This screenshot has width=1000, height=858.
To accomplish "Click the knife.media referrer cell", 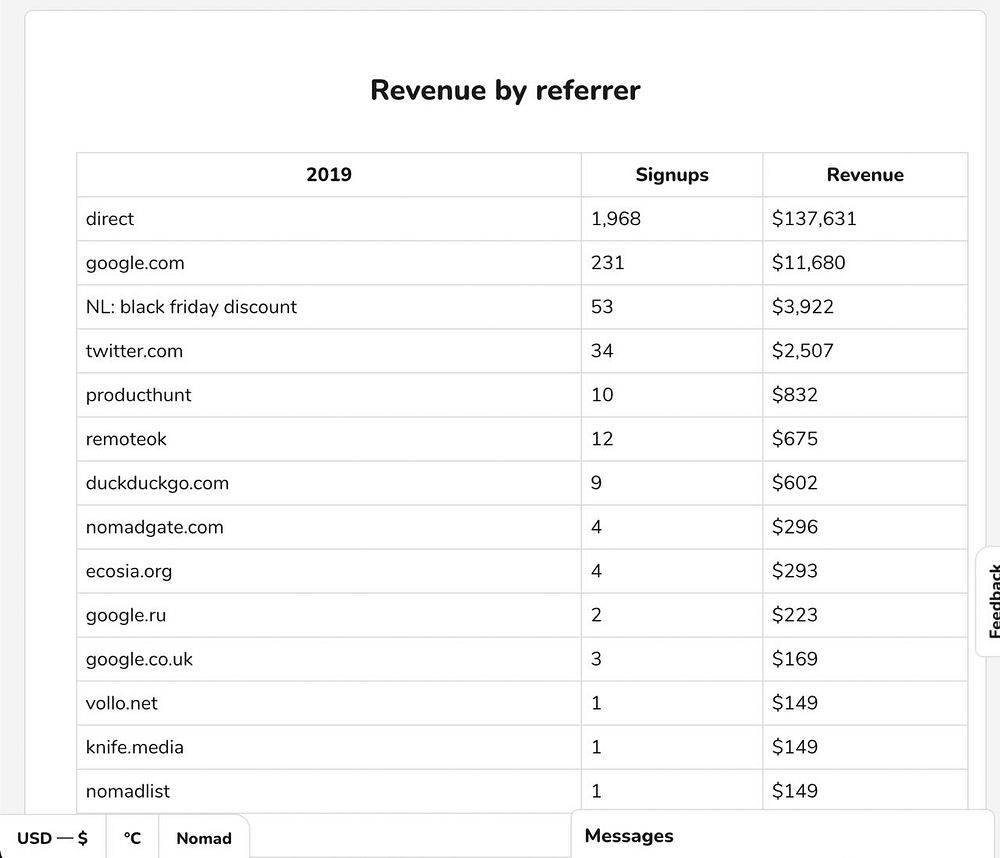I will [135, 747].
